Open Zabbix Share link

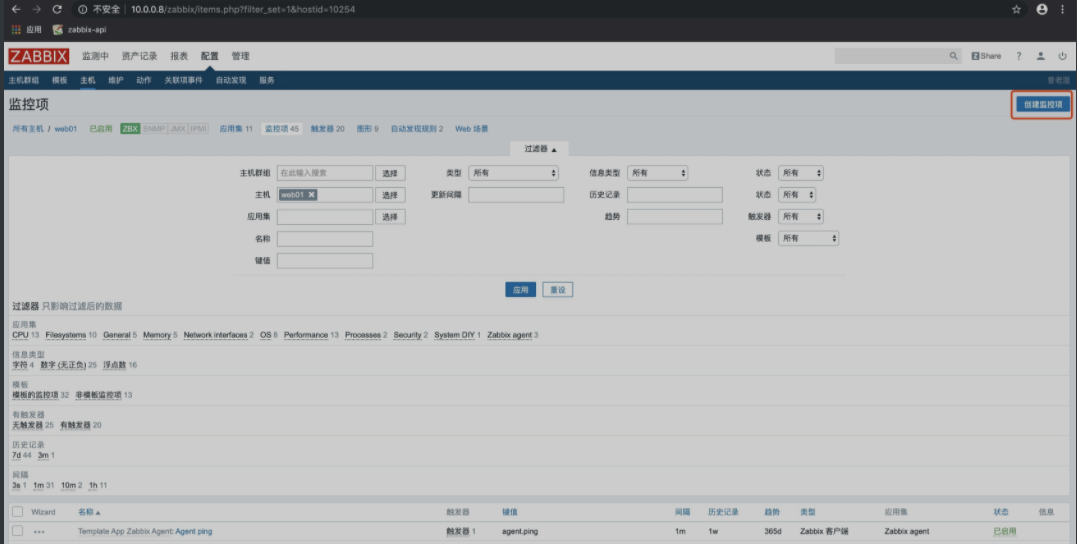[986, 56]
